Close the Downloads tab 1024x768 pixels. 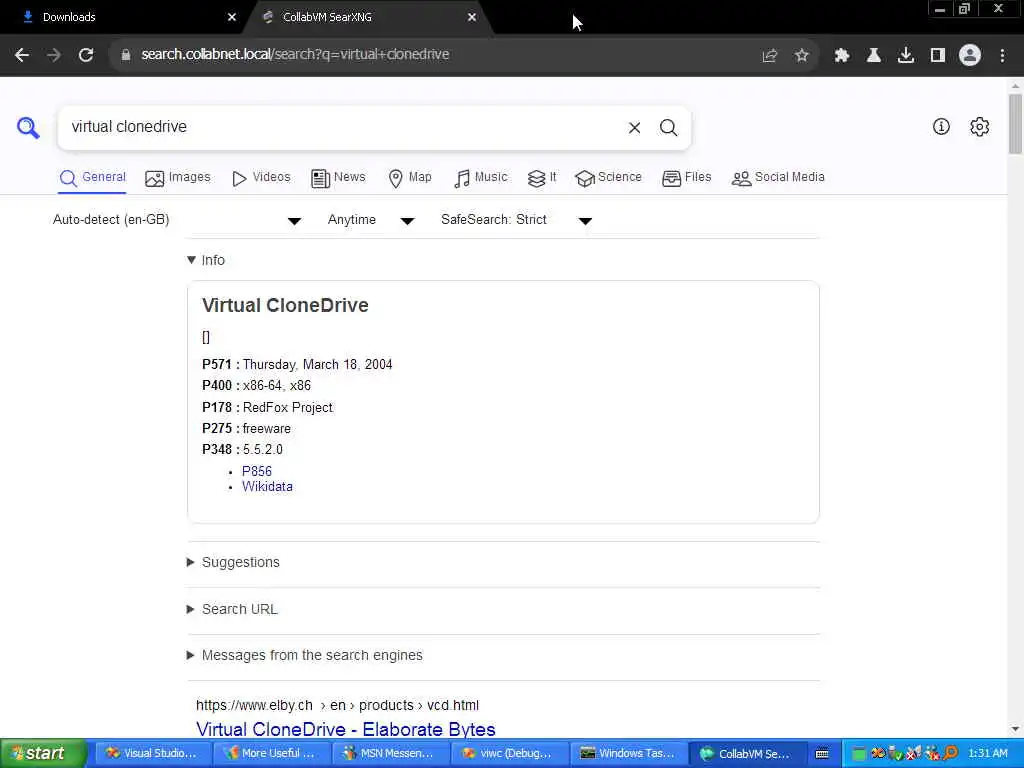point(232,17)
